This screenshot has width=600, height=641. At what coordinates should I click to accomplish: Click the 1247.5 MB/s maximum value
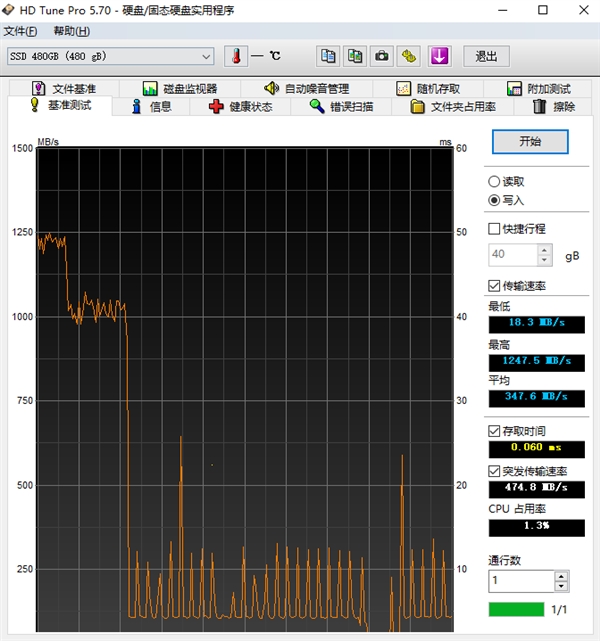(537, 363)
